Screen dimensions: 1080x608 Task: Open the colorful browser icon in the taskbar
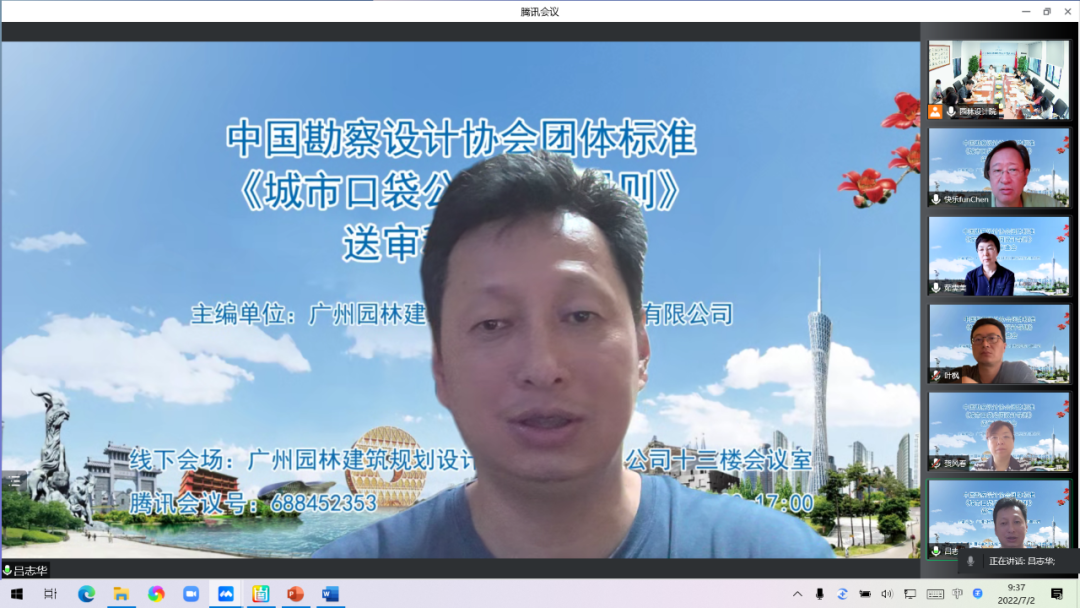point(156,594)
